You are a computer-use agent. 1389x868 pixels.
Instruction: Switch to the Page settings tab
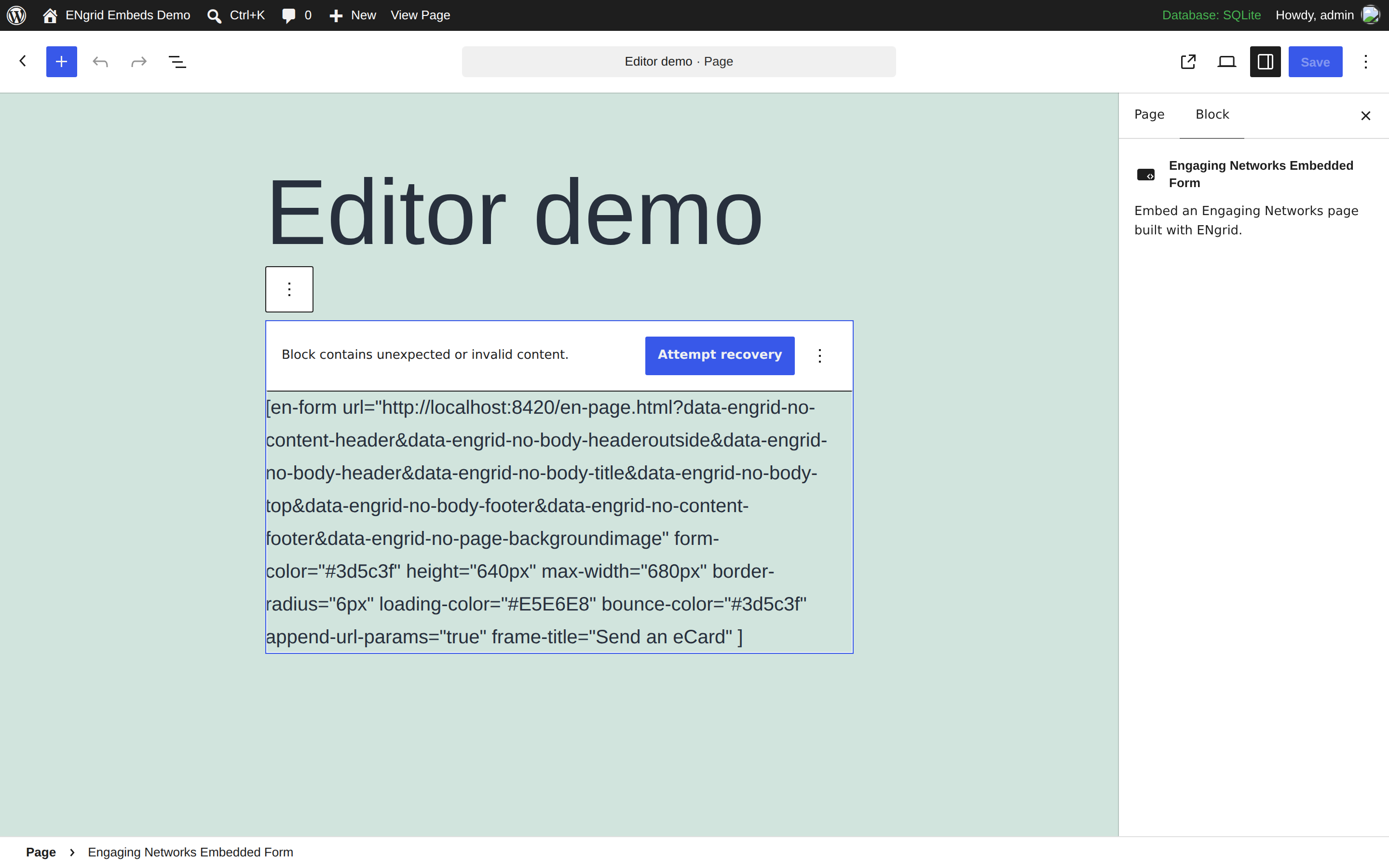1149,115
